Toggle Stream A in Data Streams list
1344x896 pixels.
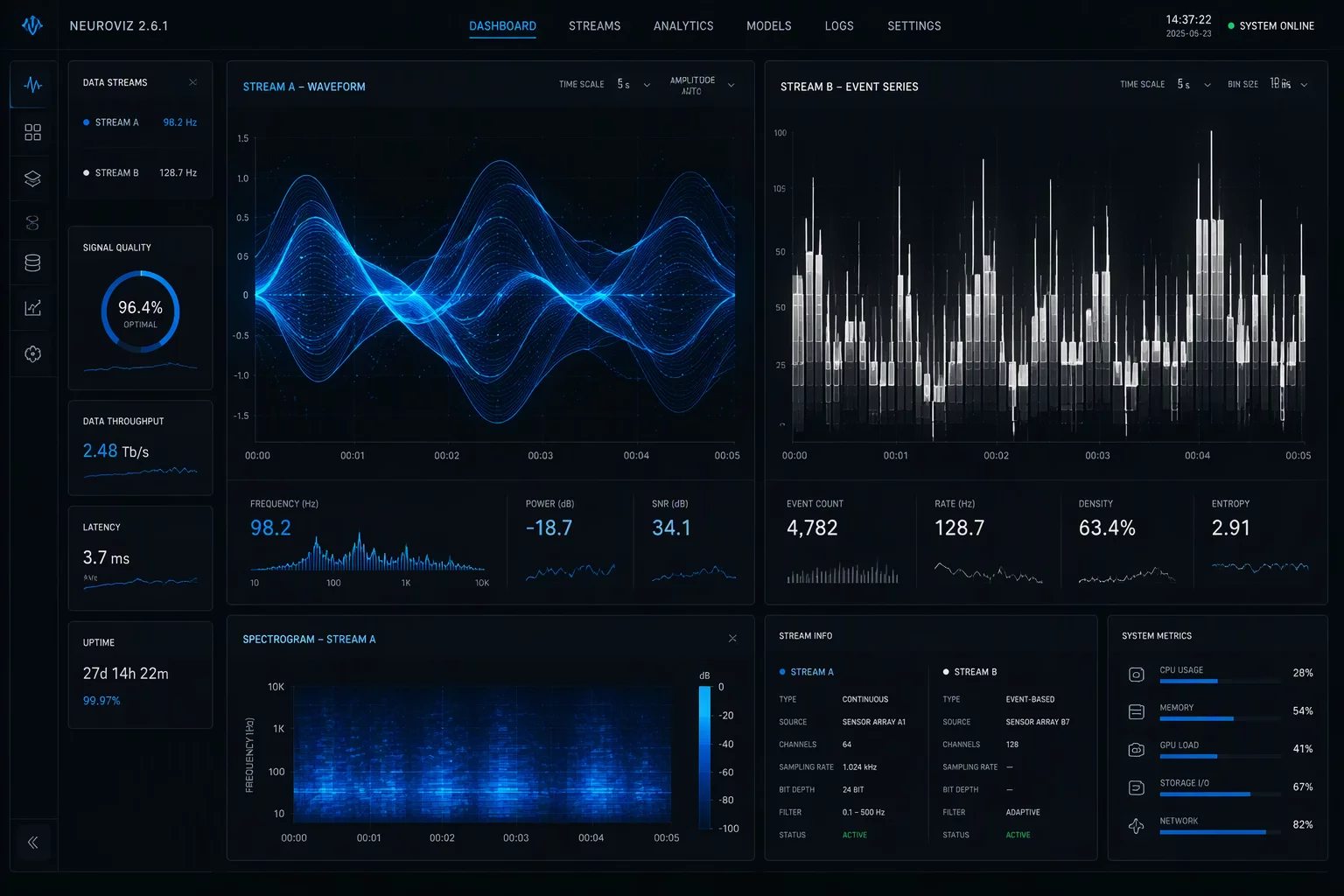pyautogui.click(x=140, y=122)
